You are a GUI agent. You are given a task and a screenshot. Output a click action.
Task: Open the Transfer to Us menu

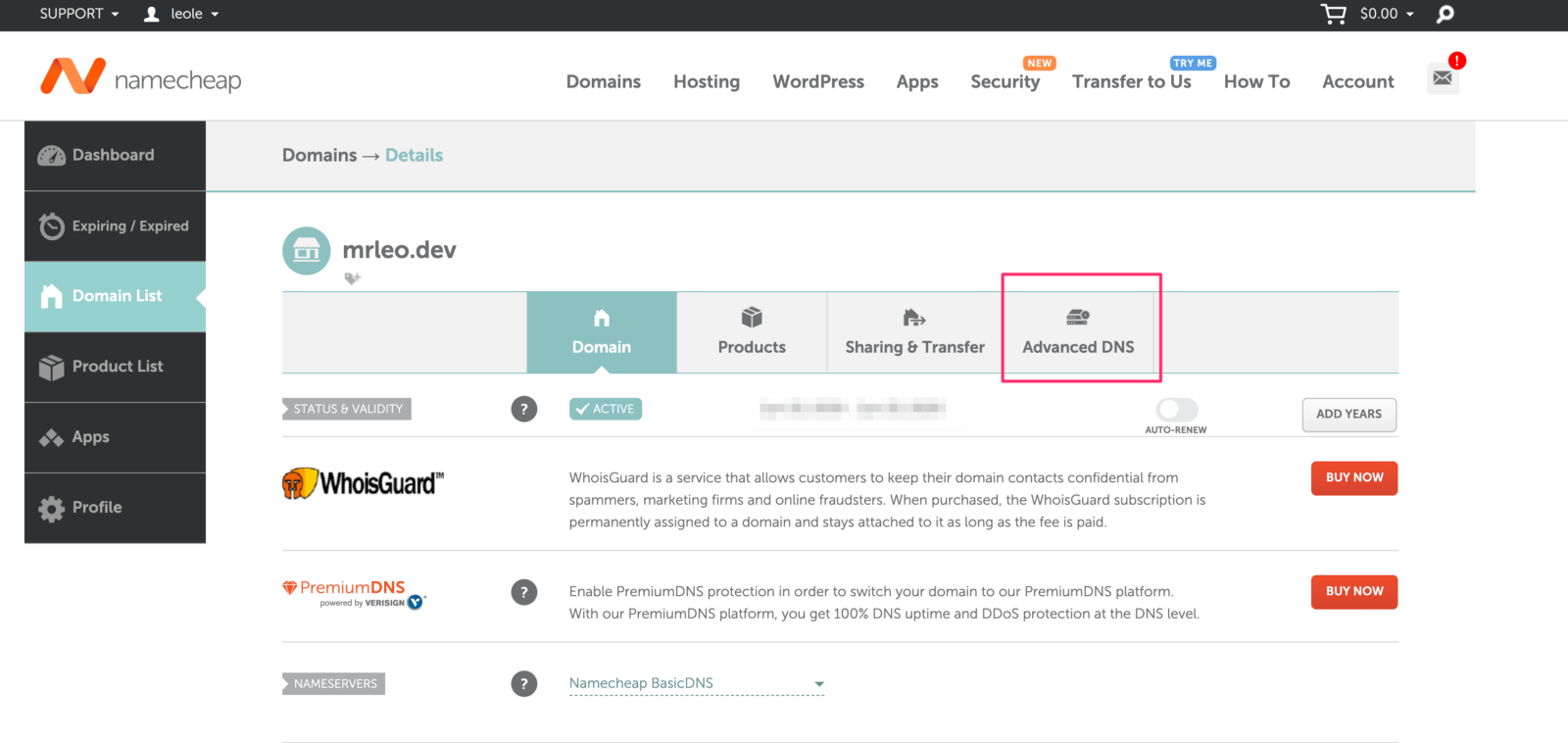[1132, 81]
